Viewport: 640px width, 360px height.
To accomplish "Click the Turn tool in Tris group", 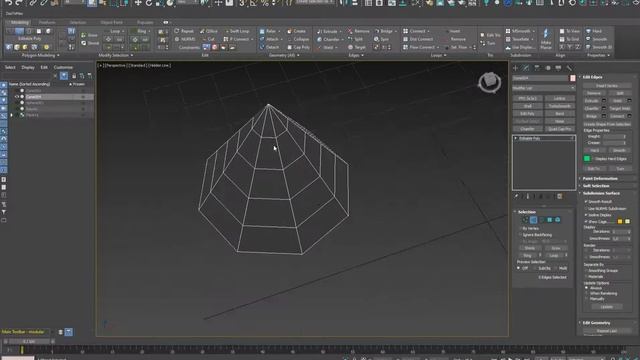I will click(488, 43).
